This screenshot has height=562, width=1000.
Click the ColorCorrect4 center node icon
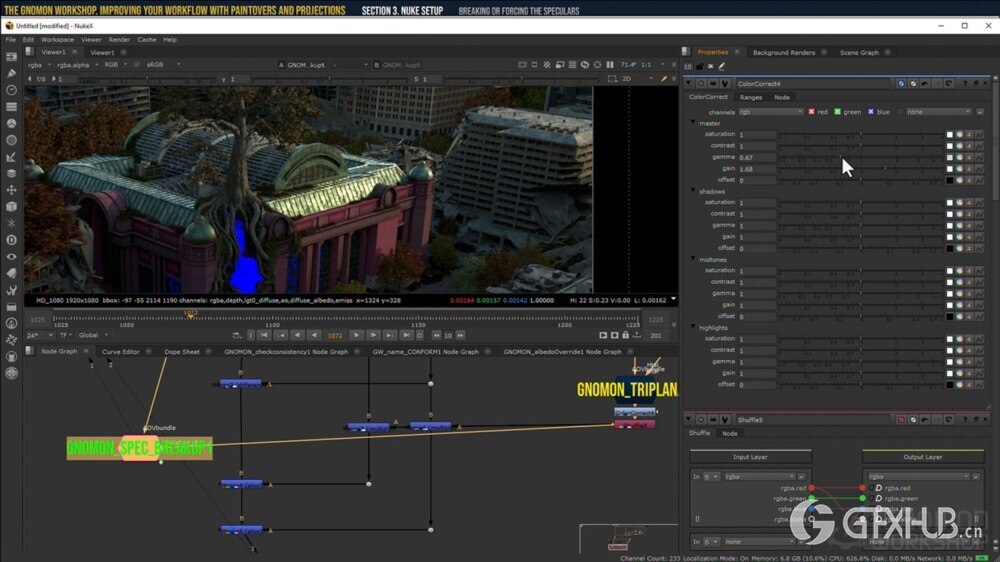[x=701, y=84]
